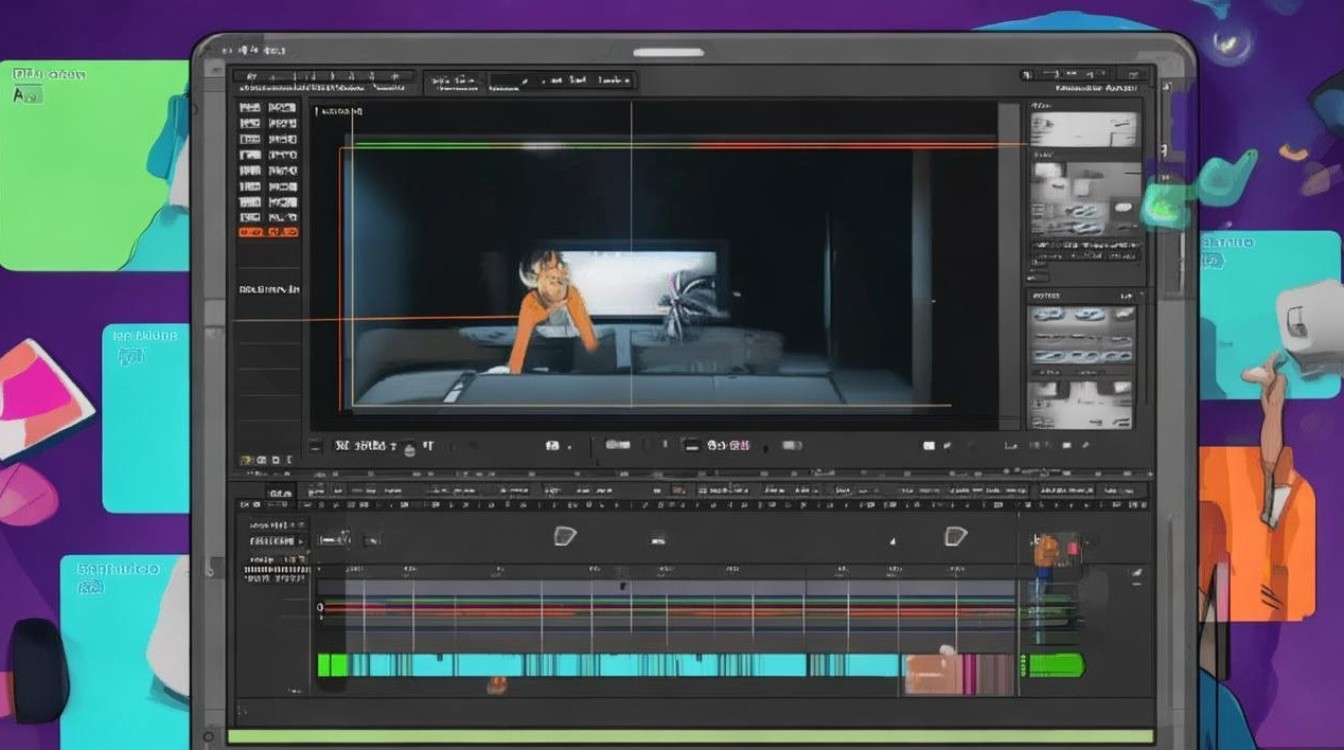The image size is (1344, 750).
Task: Click the pencil icon at bottom-right of timeline
Action: pos(1137,574)
